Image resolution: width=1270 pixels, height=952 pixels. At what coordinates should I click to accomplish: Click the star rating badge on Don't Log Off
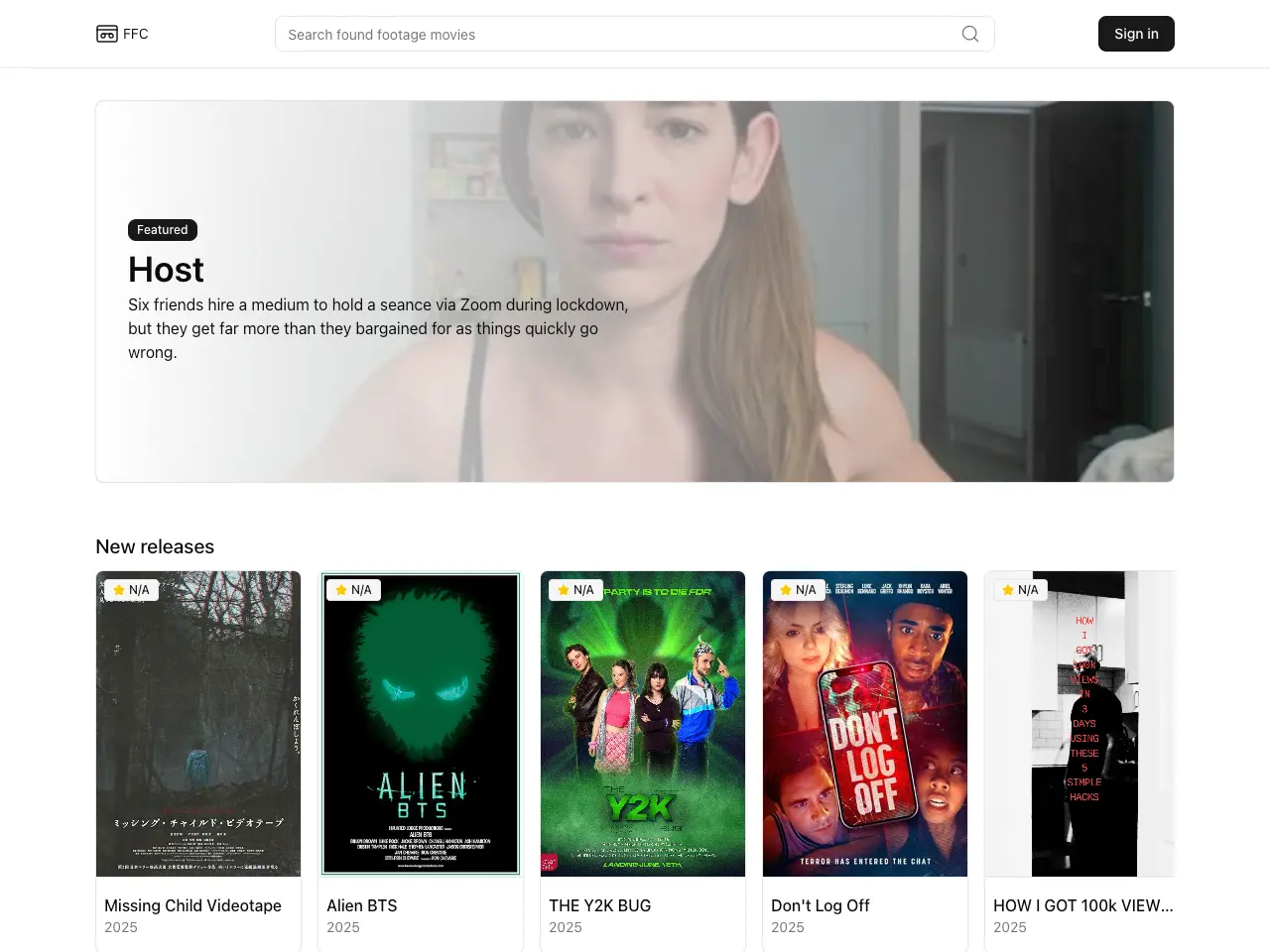[x=798, y=590]
